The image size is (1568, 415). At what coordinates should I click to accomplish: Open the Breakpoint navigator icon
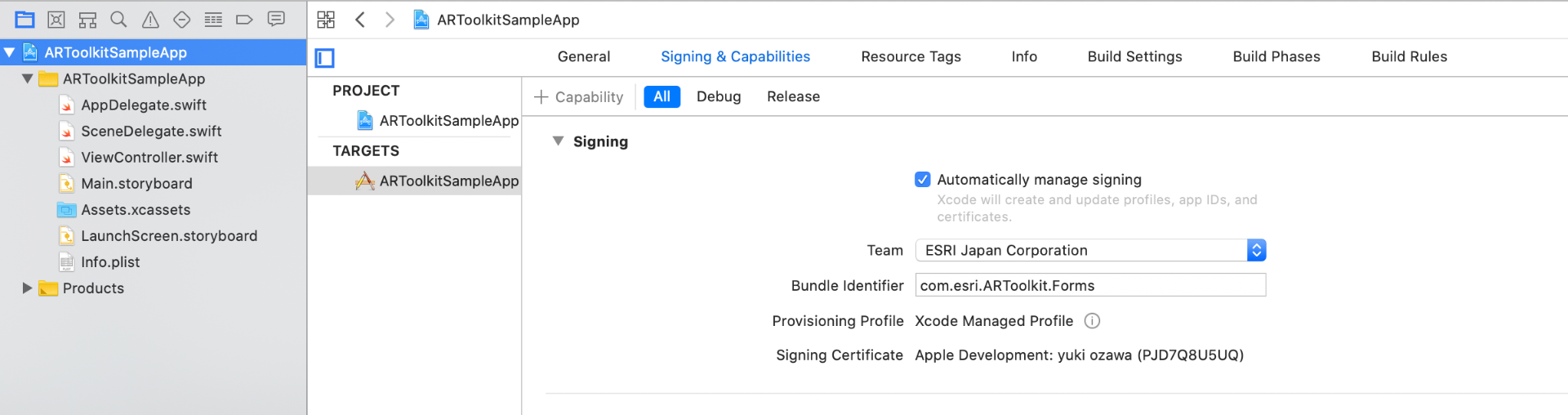(244, 19)
